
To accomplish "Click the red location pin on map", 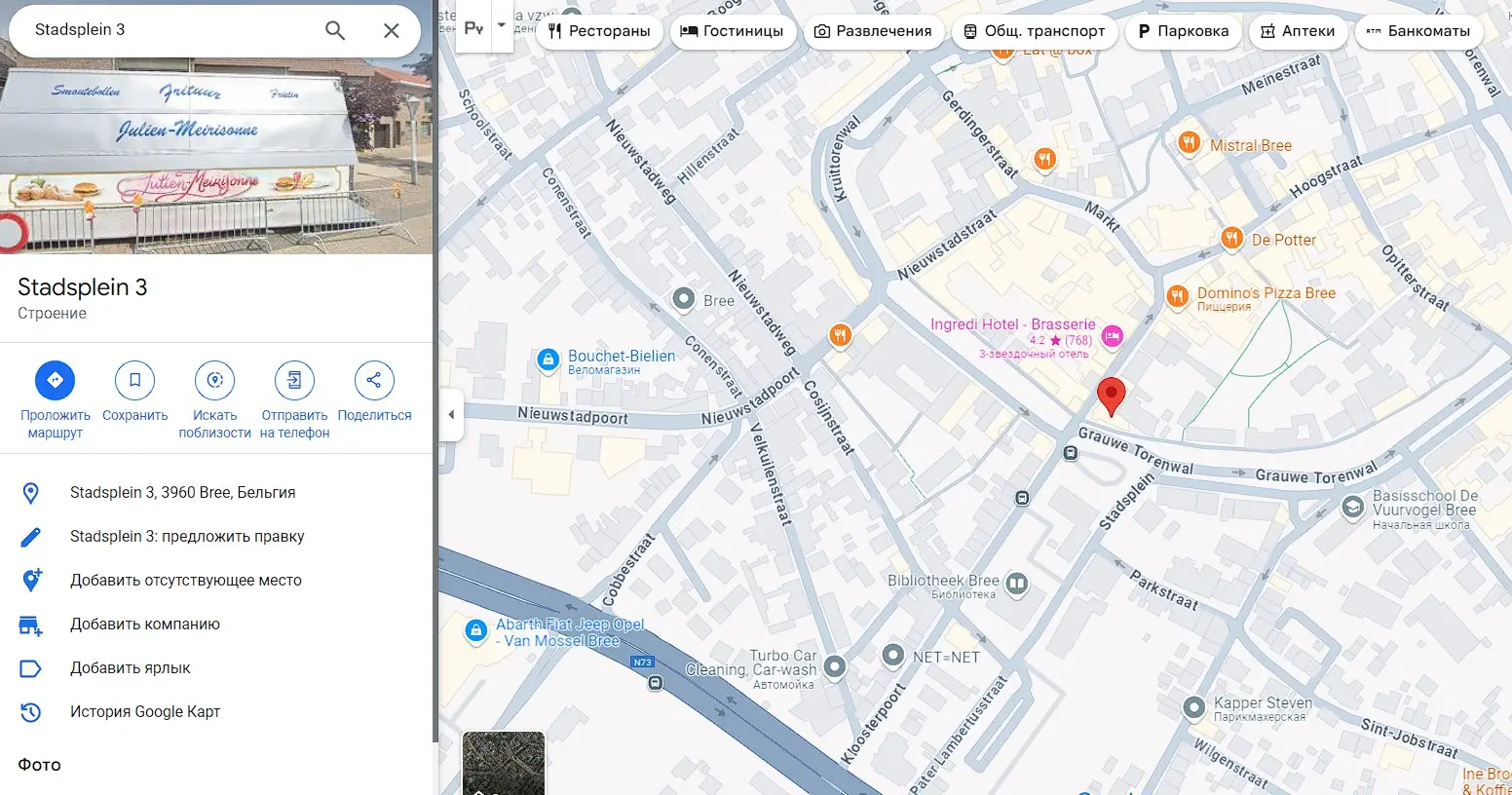I will (x=1111, y=396).
